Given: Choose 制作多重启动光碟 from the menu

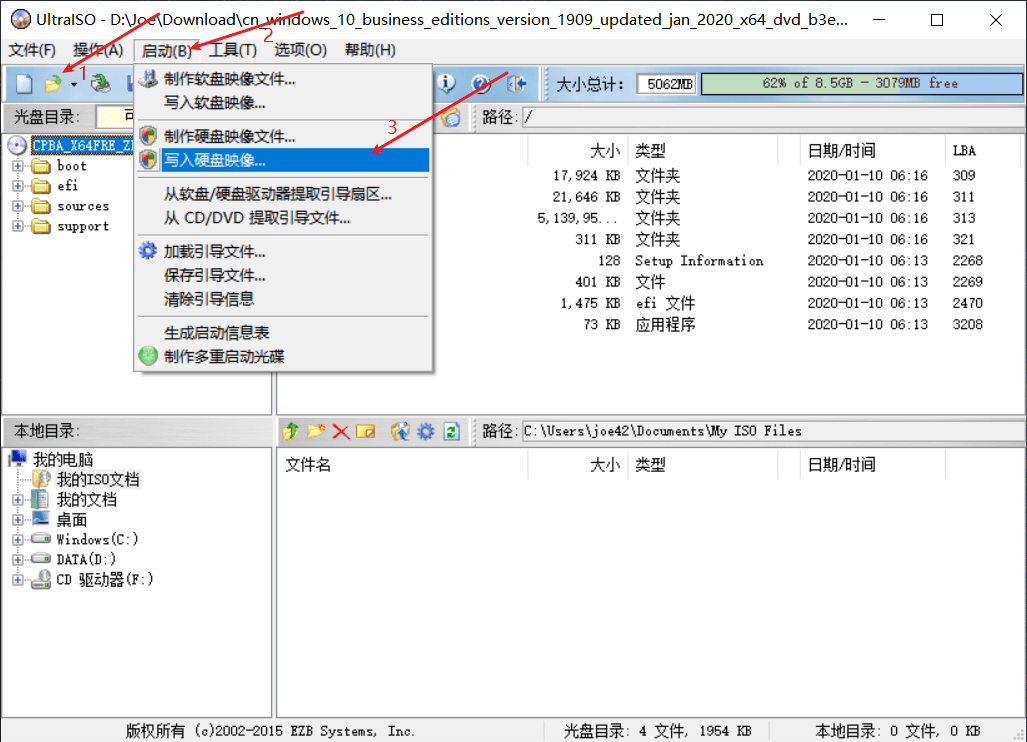Looking at the screenshot, I should tap(284, 356).
